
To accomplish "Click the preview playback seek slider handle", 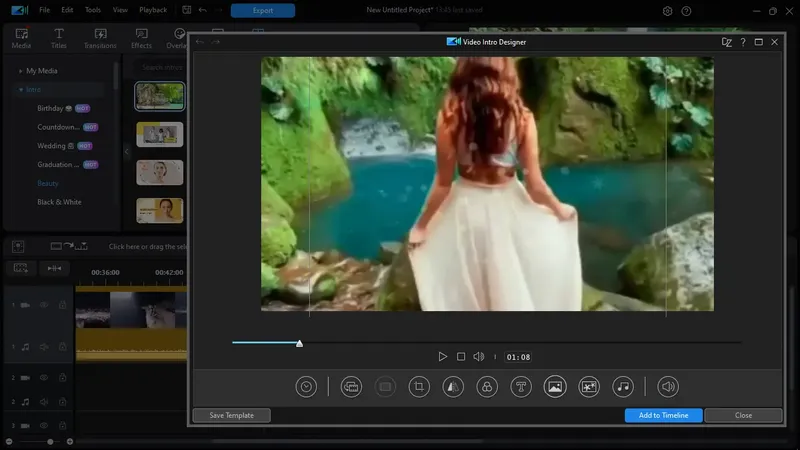I will point(299,343).
